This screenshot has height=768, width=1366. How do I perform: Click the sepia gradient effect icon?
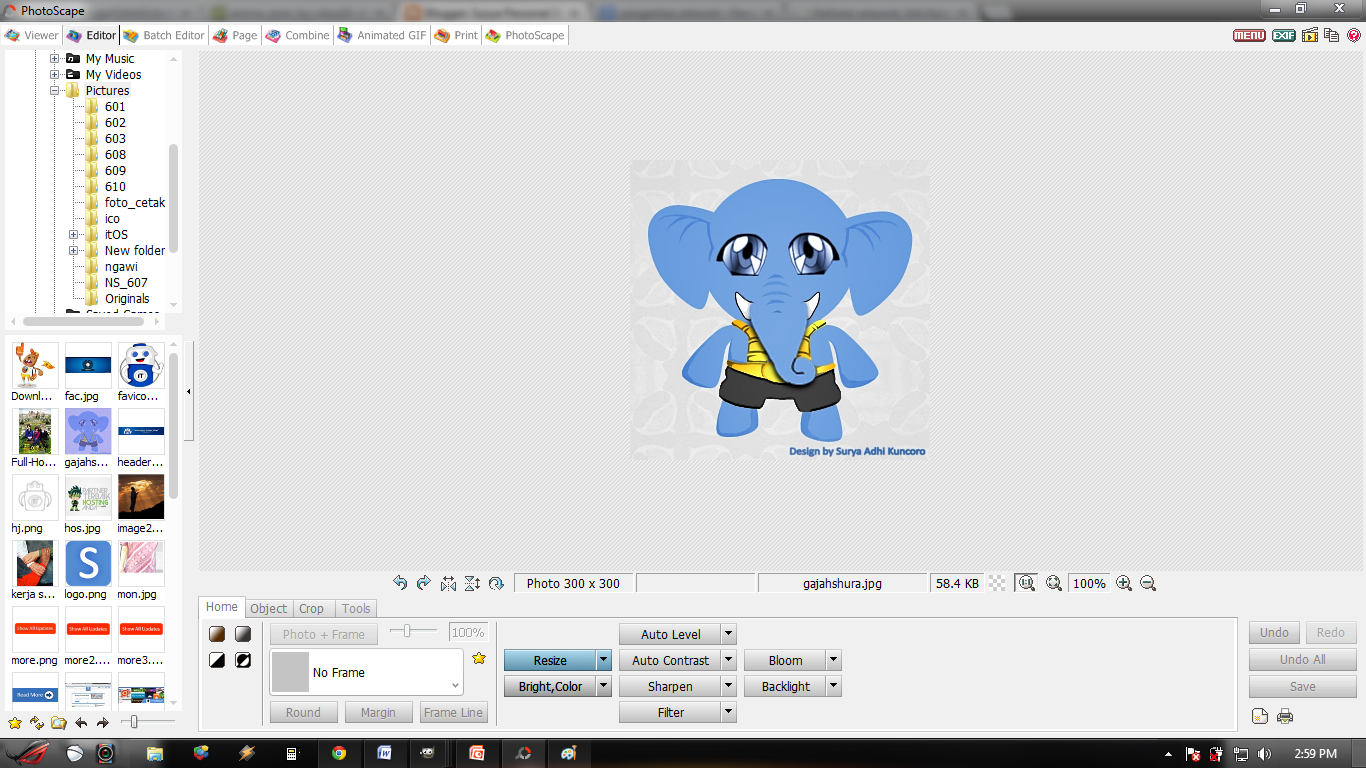(217, 634)
